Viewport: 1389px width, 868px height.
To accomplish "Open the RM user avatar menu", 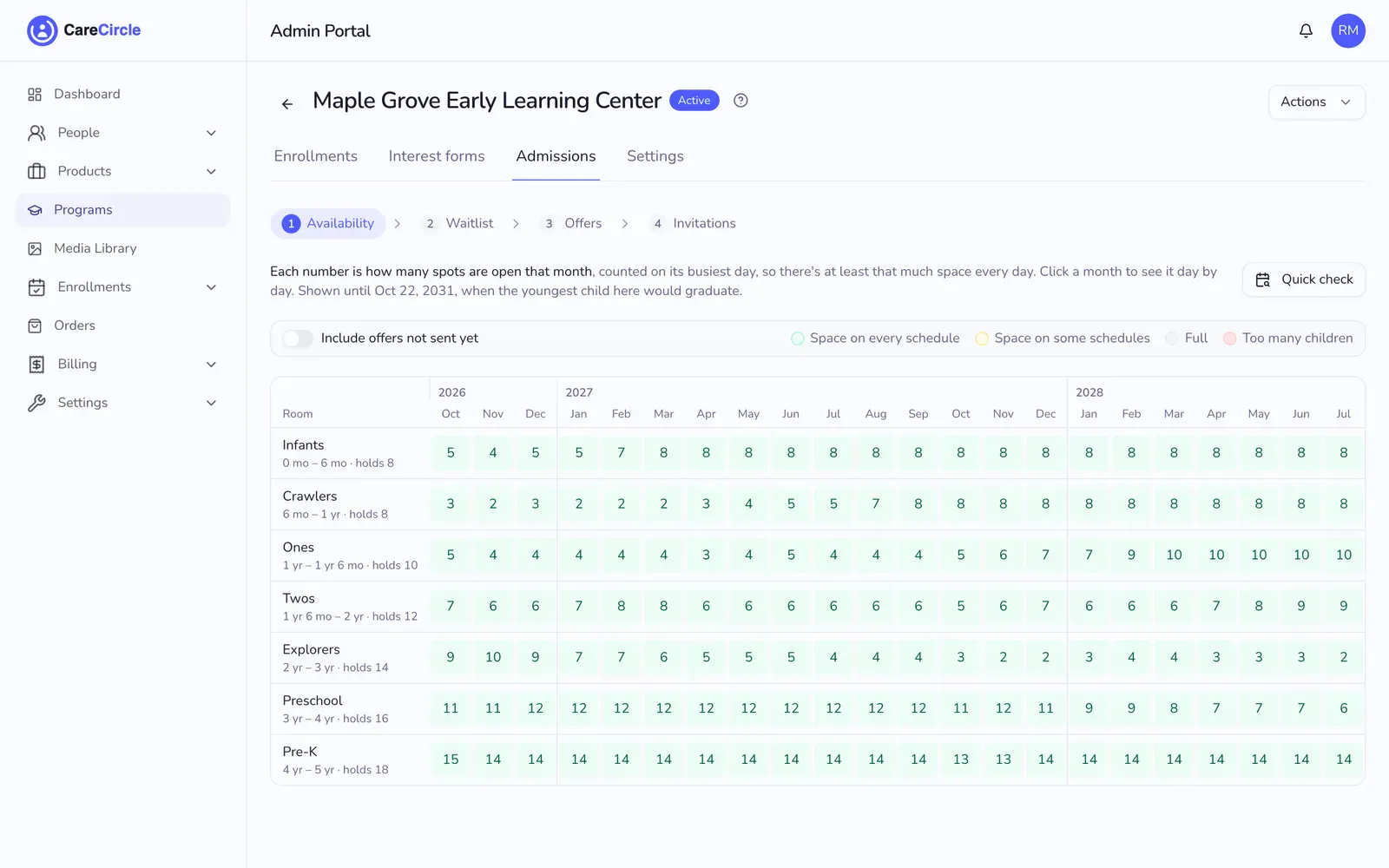I will coord(1348,30).
